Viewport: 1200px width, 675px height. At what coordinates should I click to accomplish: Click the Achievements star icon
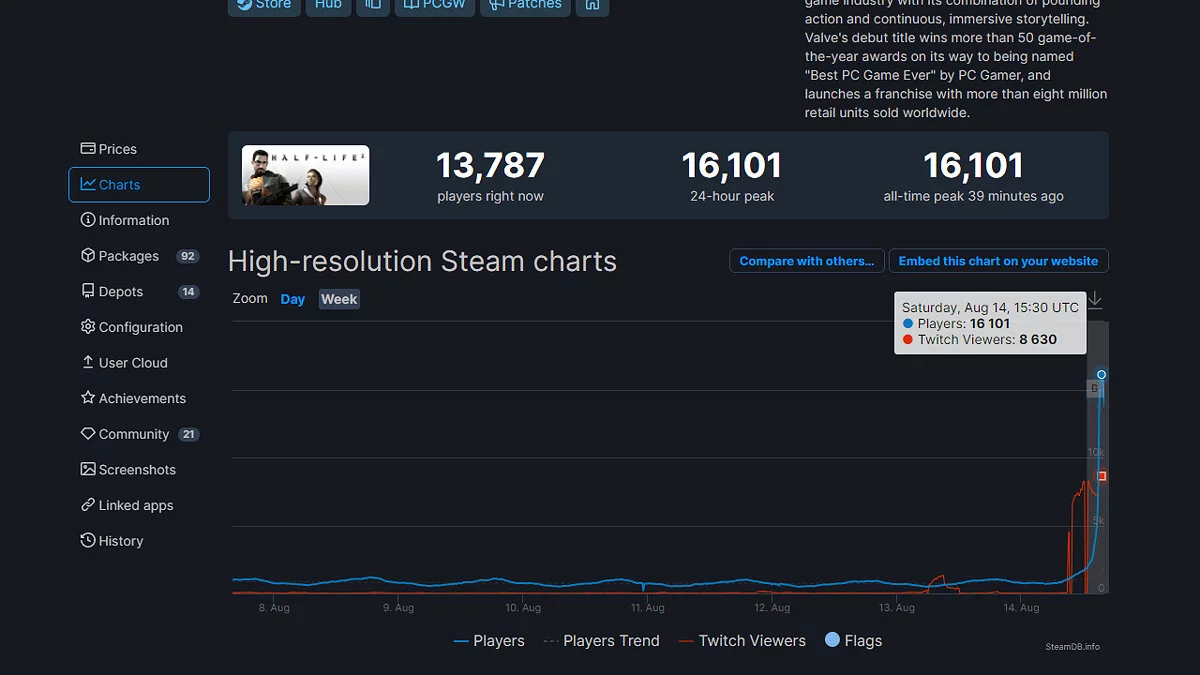(88, 398)
